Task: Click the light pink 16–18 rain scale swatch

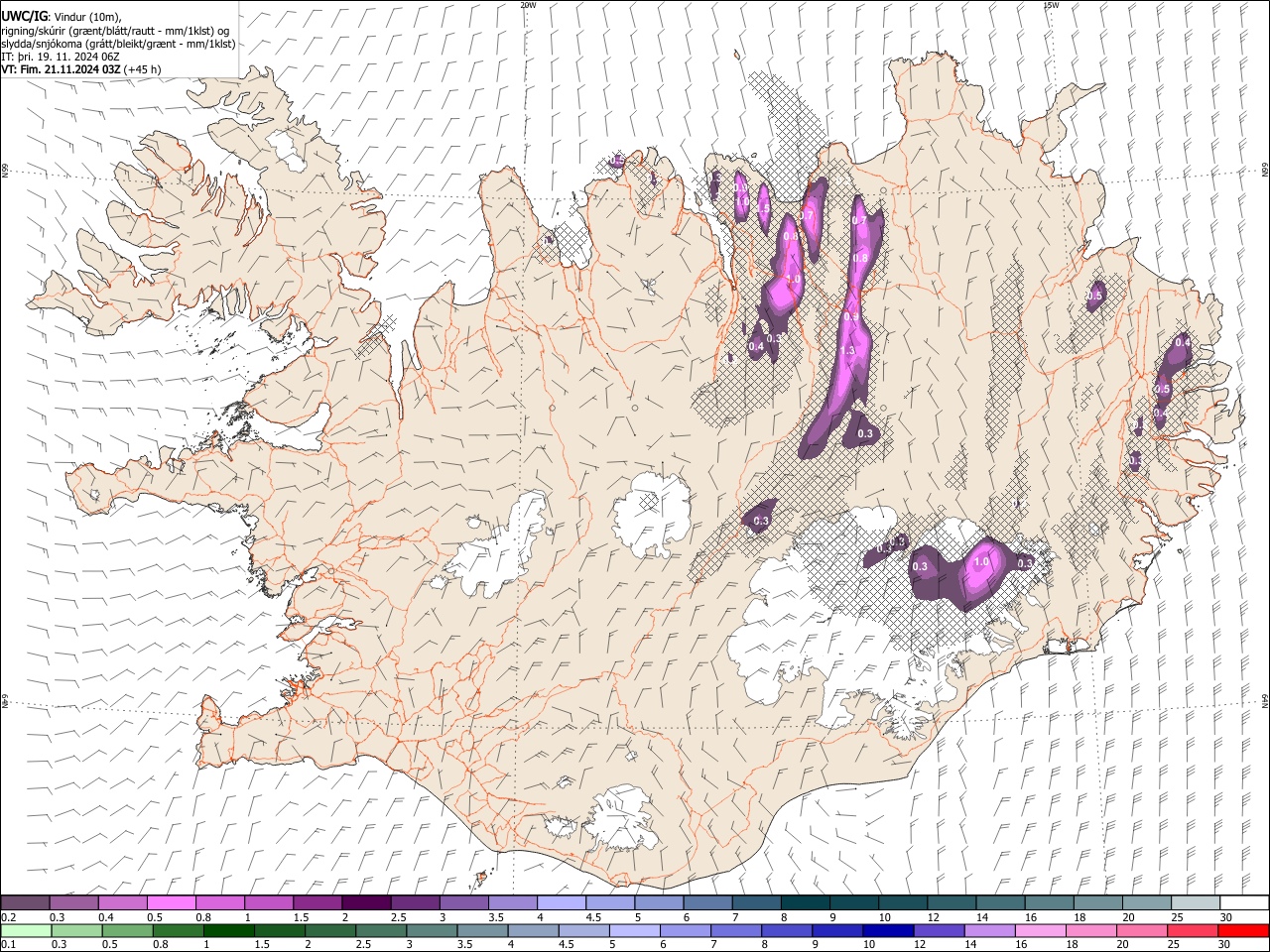Action: point(1041,930)
